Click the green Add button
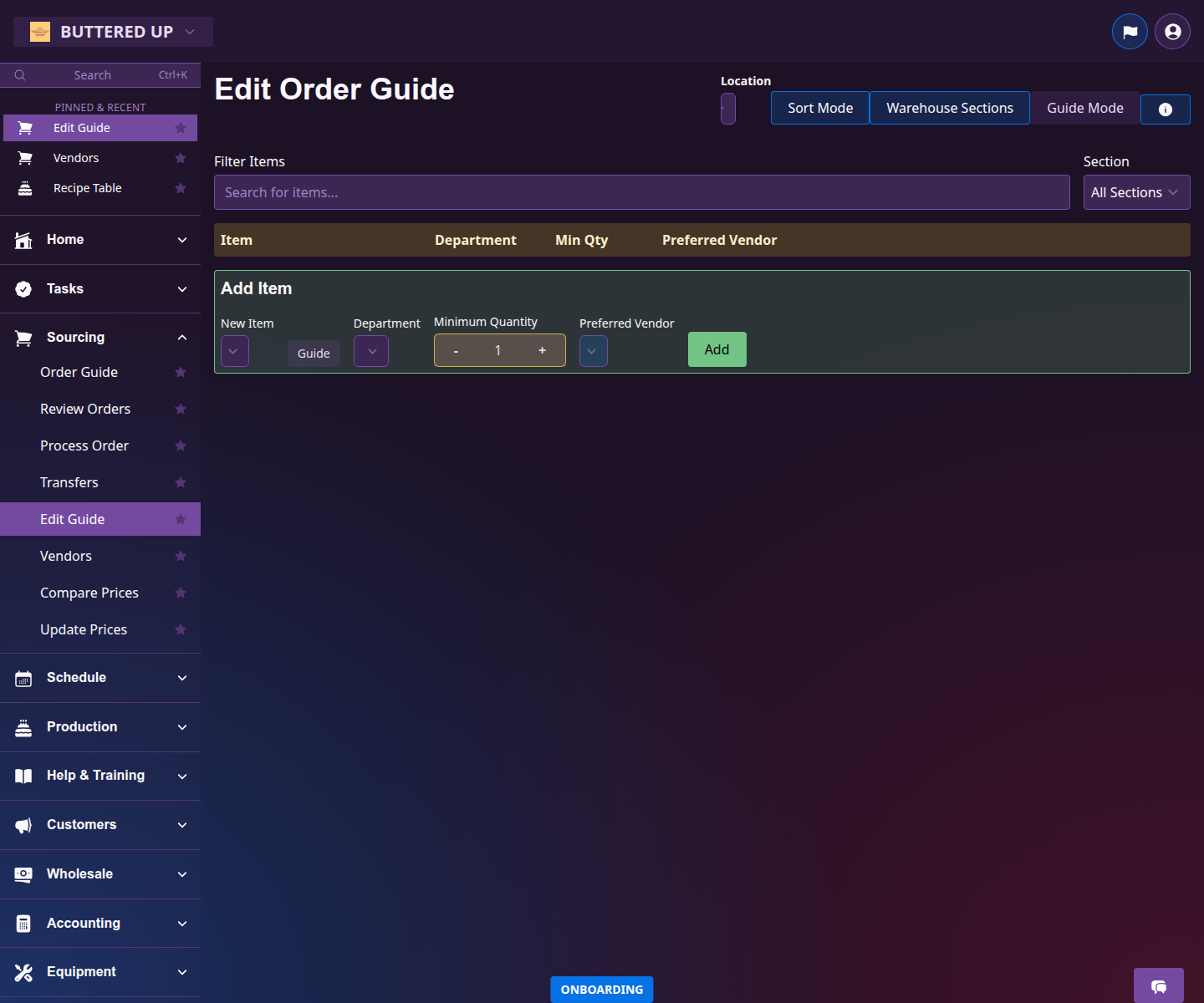Image resolution: width=1204 pixels, height=1003 pixels. click(x=717, y=349)
